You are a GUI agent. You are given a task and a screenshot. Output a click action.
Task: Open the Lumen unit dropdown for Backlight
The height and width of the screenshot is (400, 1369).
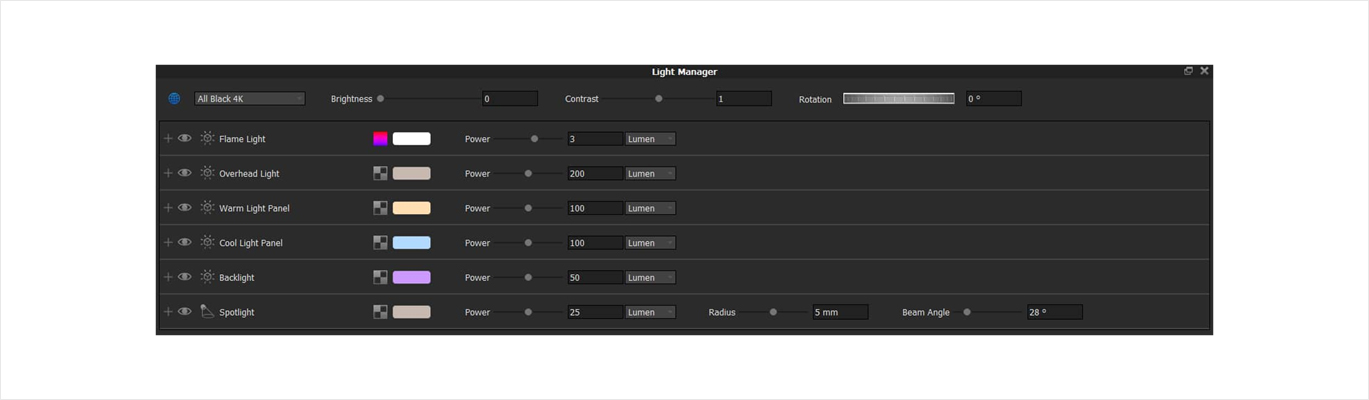coord(650,277)
